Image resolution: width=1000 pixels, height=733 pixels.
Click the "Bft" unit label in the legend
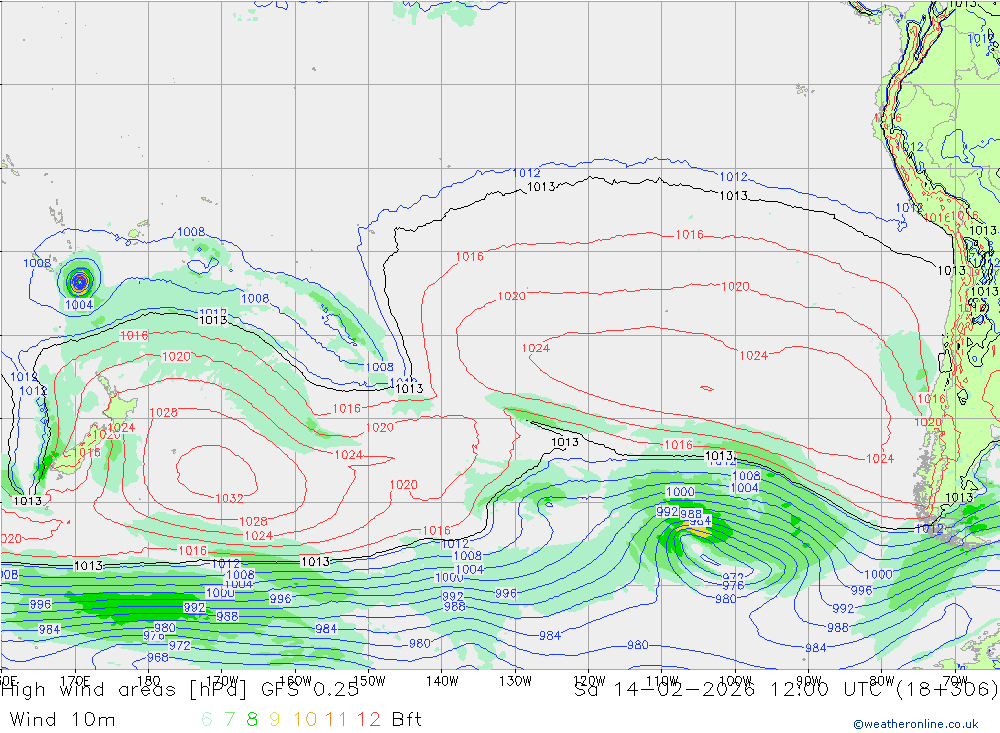coord(407,720)
